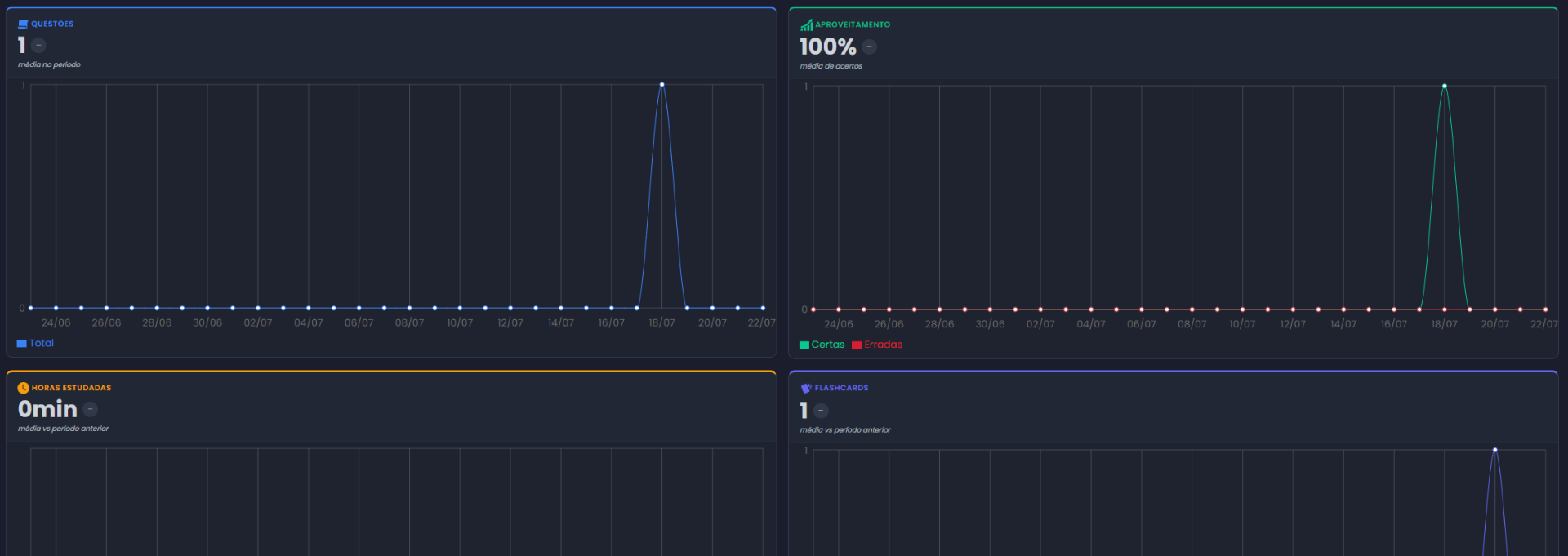The image size is (1568, 556).
Task: Click the 10/07 date label in Aproveitamento chart
Action: (1242, 325)
